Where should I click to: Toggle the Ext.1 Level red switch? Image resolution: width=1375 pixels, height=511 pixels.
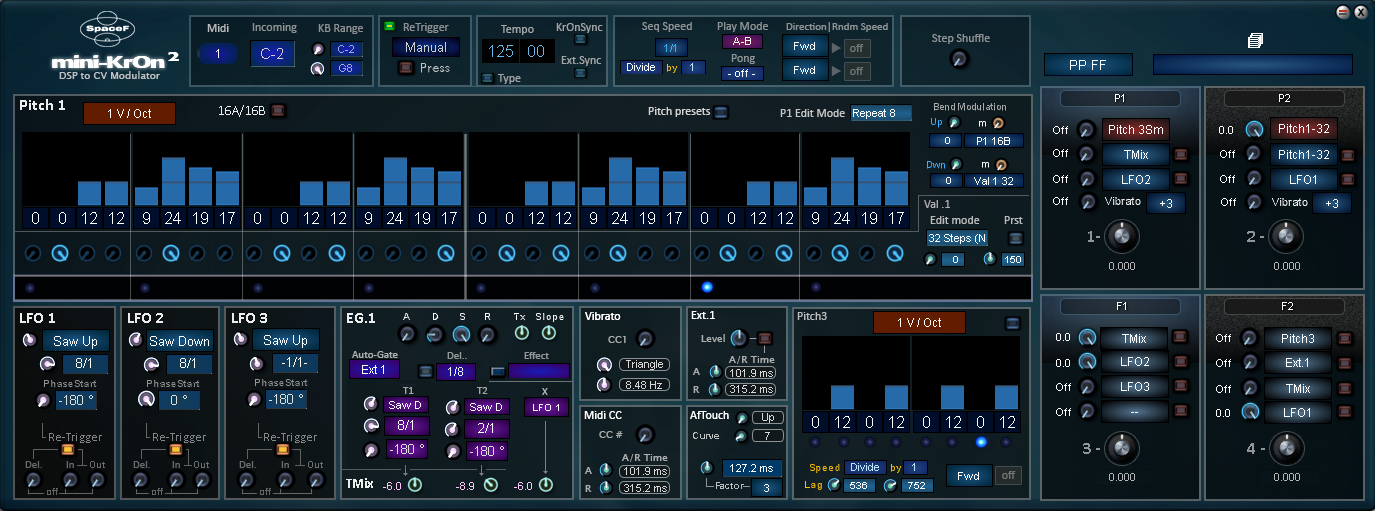pyautogui.click(x=765, y=338)
